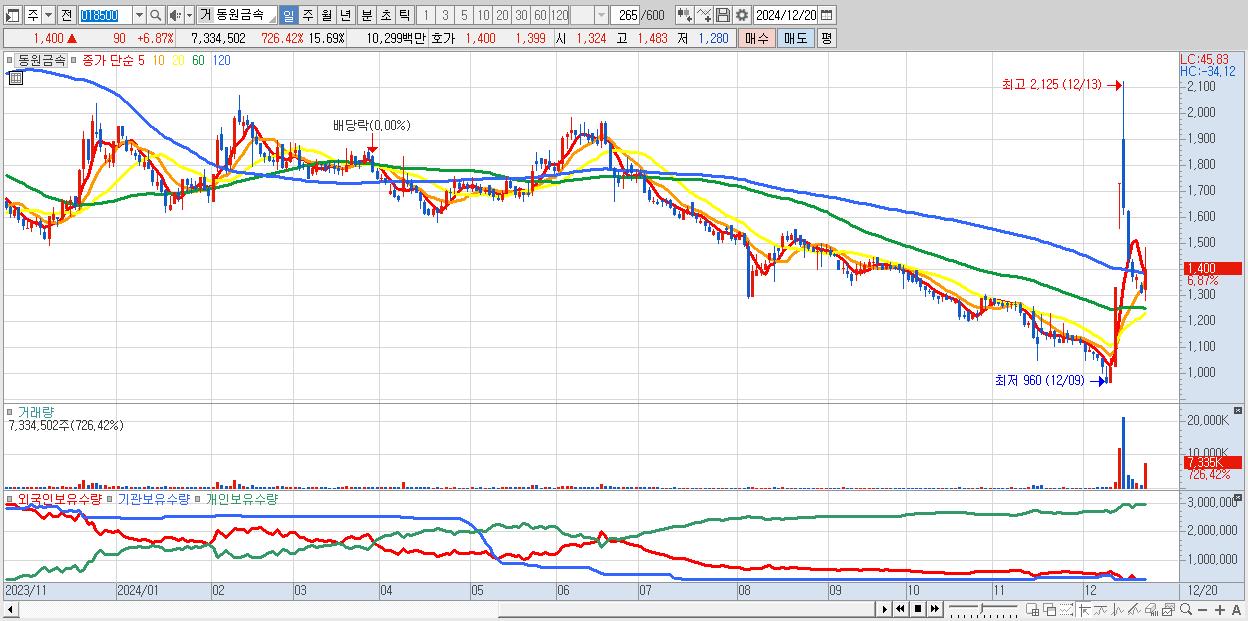Choose the 5 interval button
The width and height of the screenshot is (1248, 621).
[464, 15]
